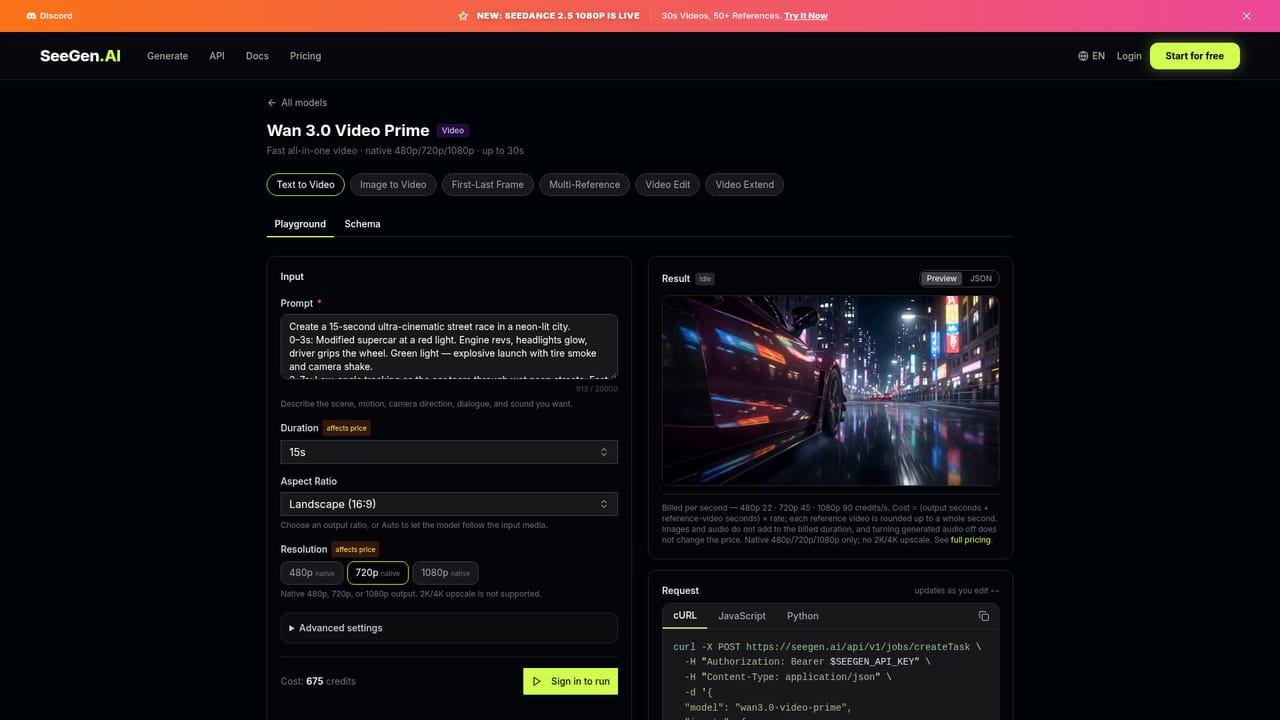Choose 480p native resolution
The width and height of the screenshot is (1280, 720).
click(x=311, y=573)
